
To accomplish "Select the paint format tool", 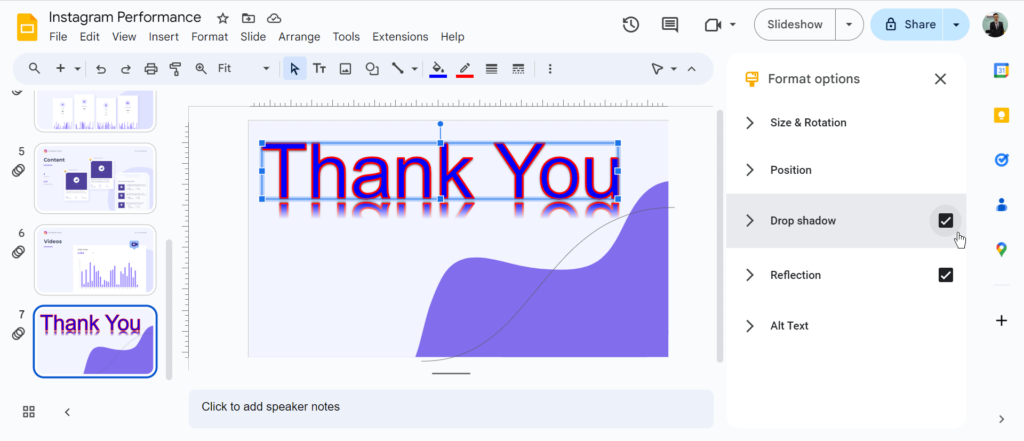I will [x=175, y=69].
